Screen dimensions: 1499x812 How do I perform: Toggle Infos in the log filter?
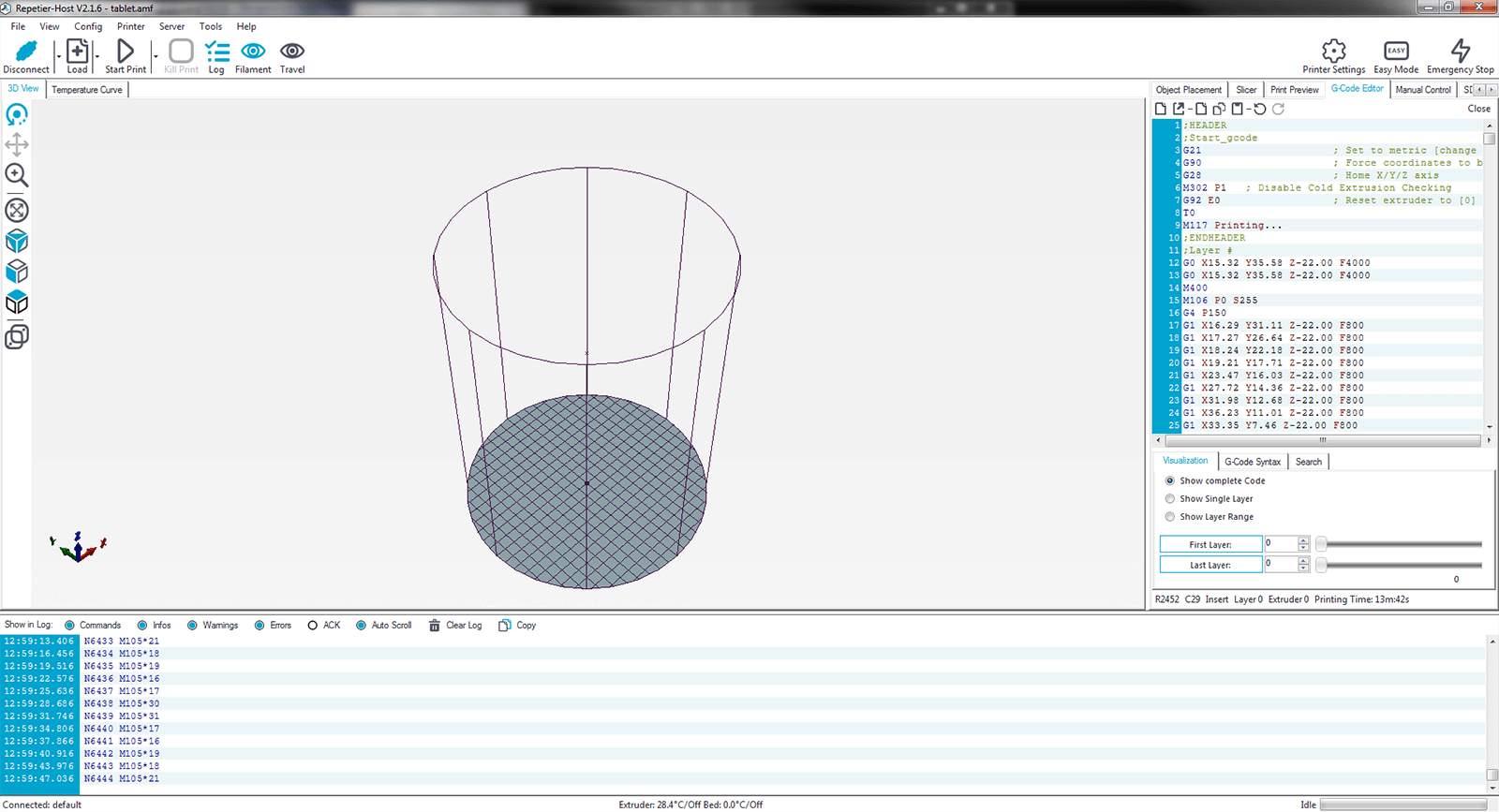coord(142,626)
